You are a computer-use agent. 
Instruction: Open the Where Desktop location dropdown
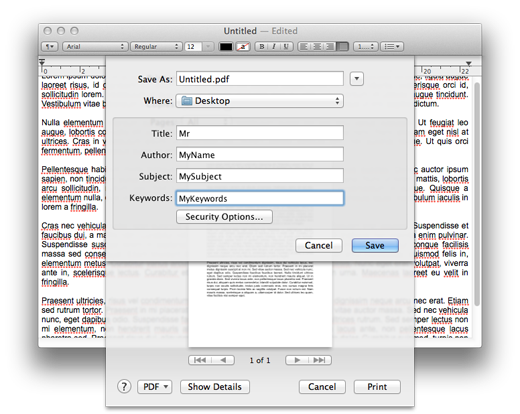[260, 101]
